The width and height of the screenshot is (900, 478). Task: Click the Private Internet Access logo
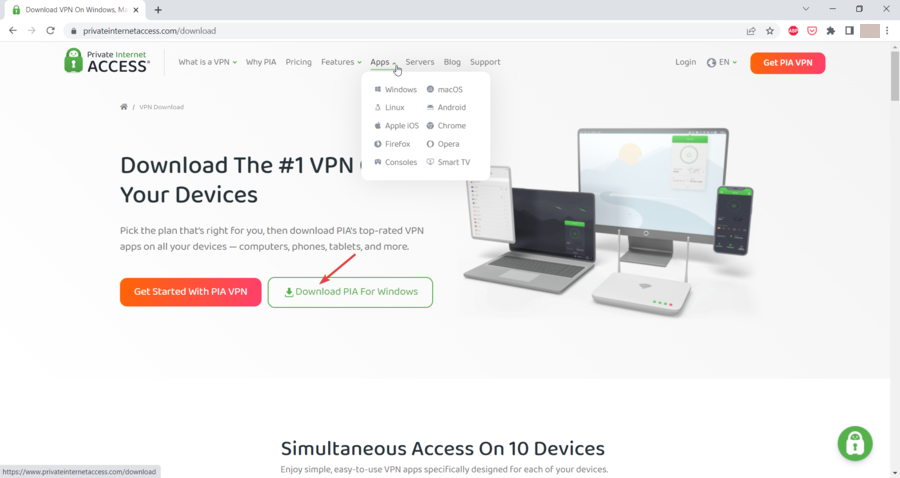point(107,61)
